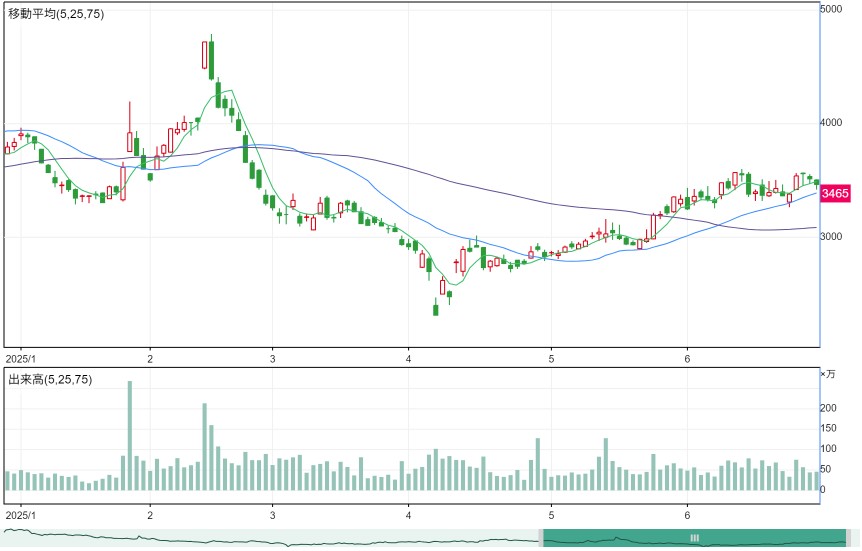862x551 pixels.
Task: Click the center grip of the range selector
Action: click(694, 538)
